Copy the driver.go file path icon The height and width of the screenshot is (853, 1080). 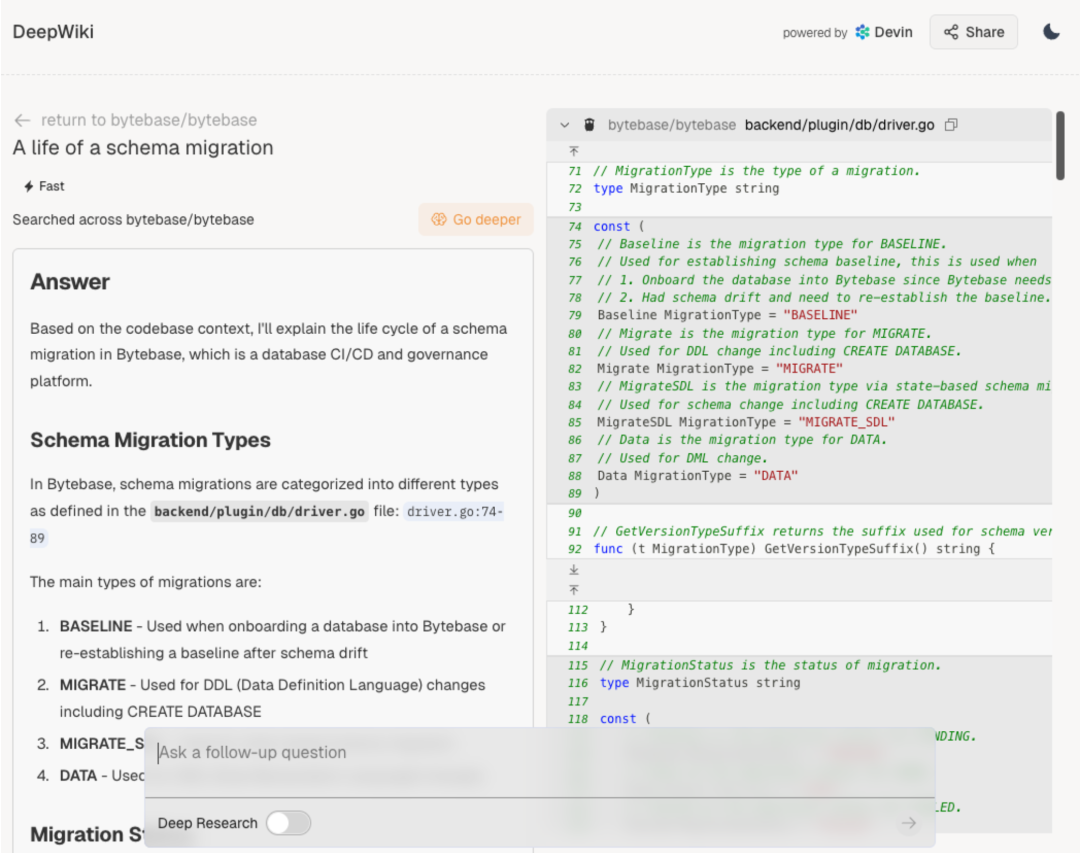pyautogui.click(x=951, y=125)
